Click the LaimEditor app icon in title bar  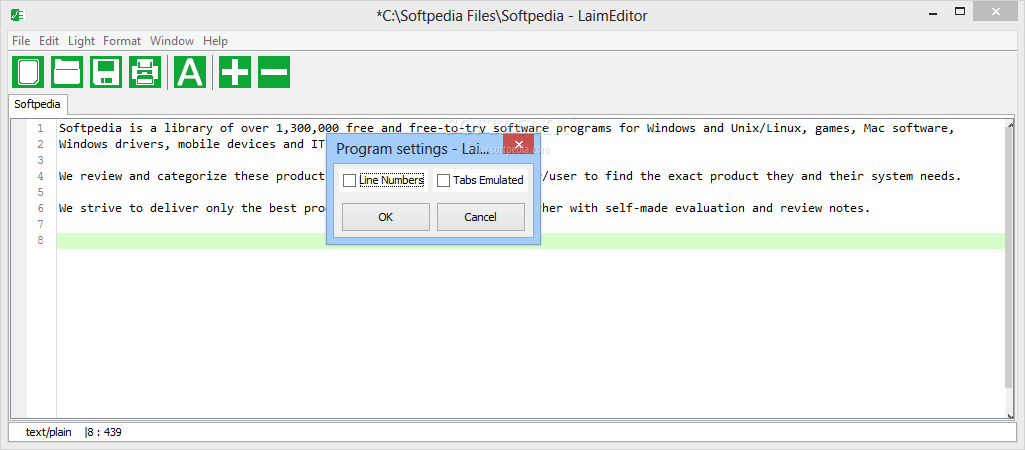pyautogui.click(x=18, y=15)
